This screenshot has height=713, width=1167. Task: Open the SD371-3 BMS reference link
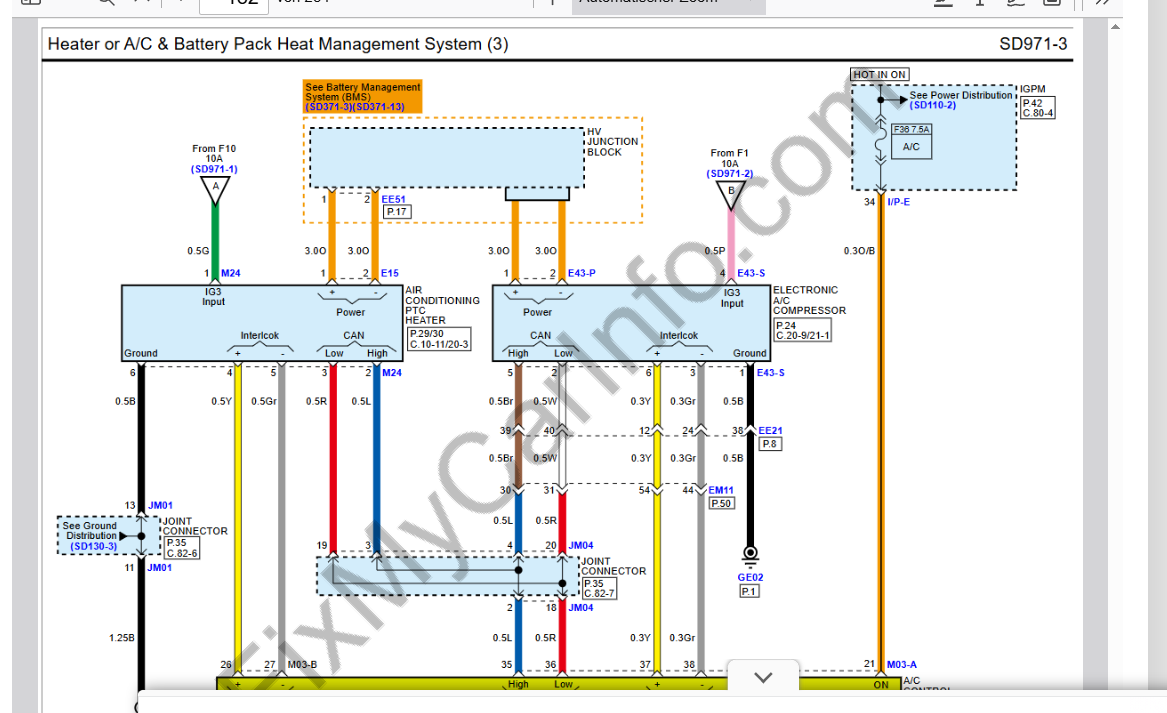coord(328,107)
